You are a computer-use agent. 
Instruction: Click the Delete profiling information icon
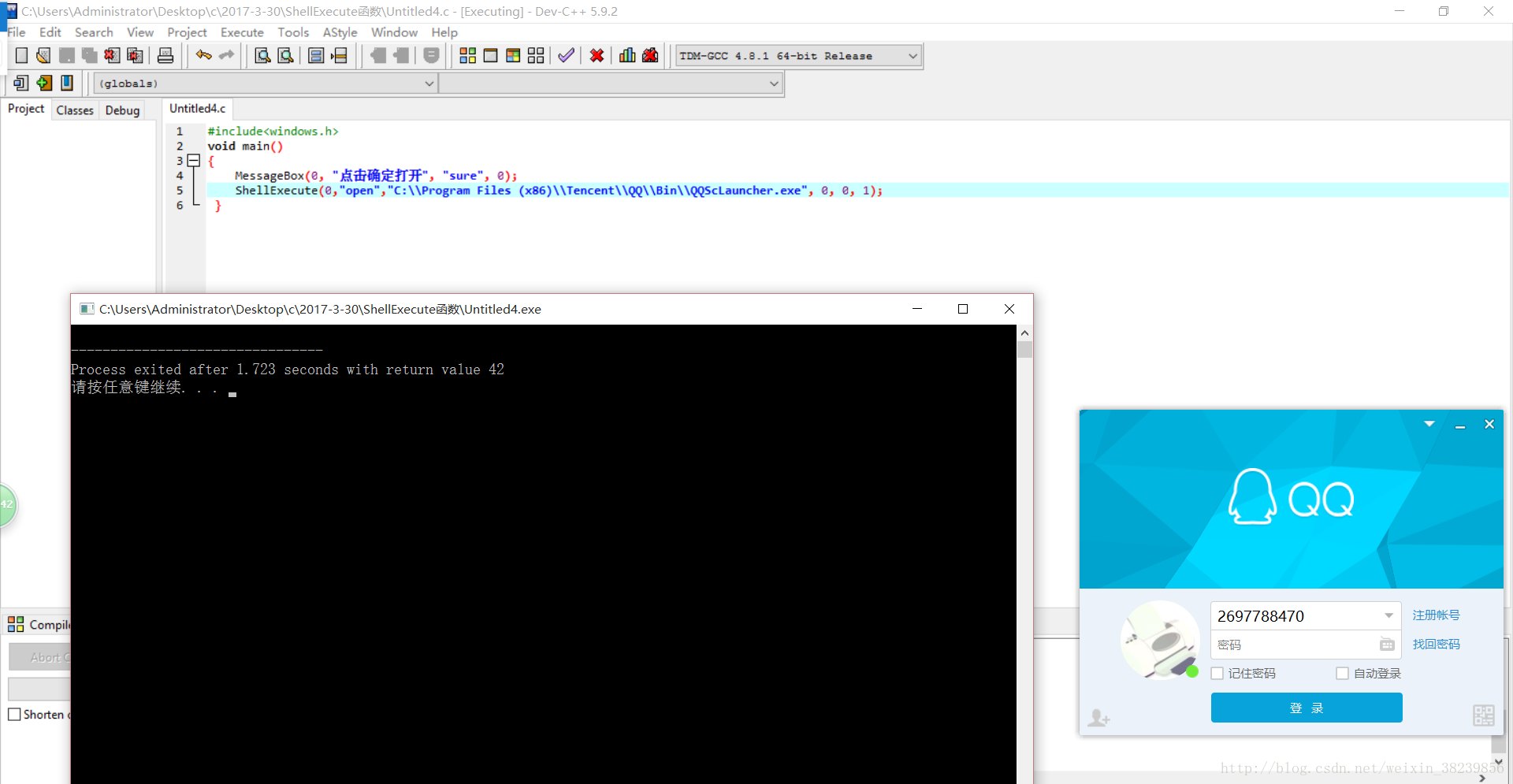(650, 55)
